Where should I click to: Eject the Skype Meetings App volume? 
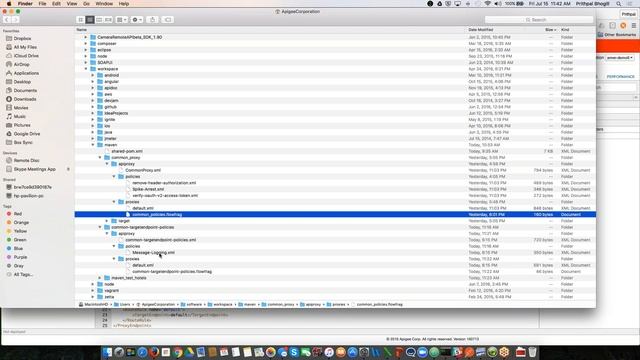pos(68,169)
